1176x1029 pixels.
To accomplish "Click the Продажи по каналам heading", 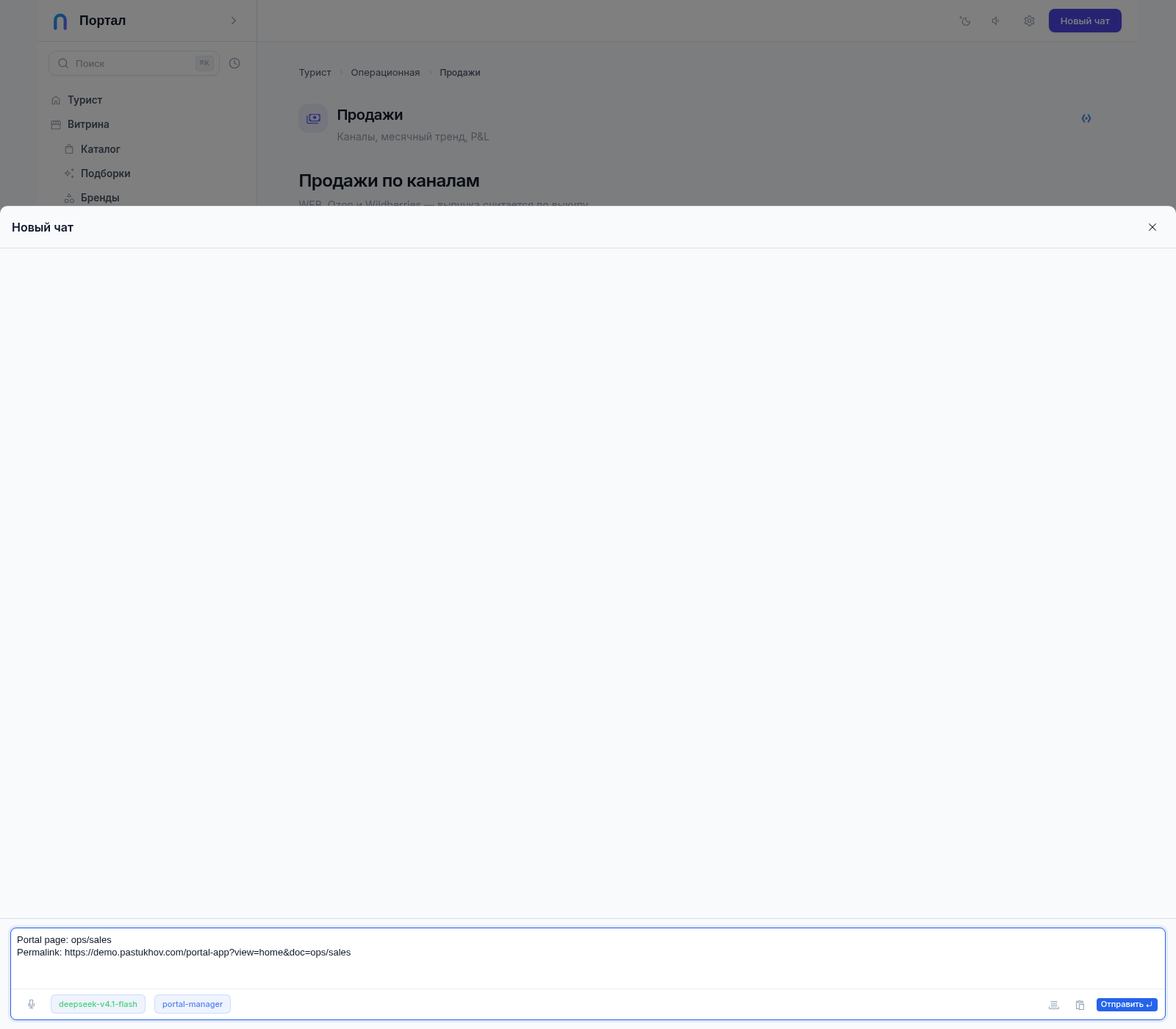I will pos(389,181).
